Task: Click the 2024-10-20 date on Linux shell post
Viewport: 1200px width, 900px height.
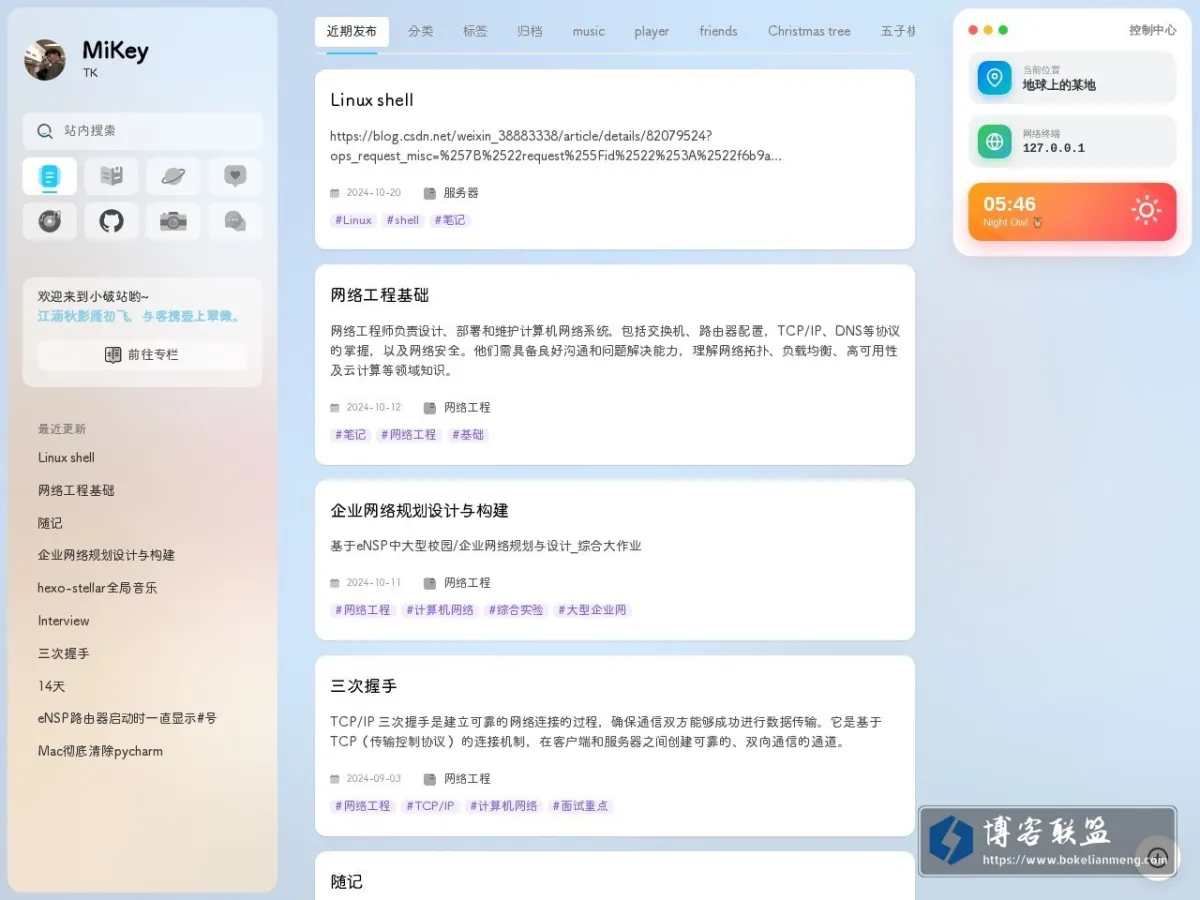Action: (x=366, y=193)
